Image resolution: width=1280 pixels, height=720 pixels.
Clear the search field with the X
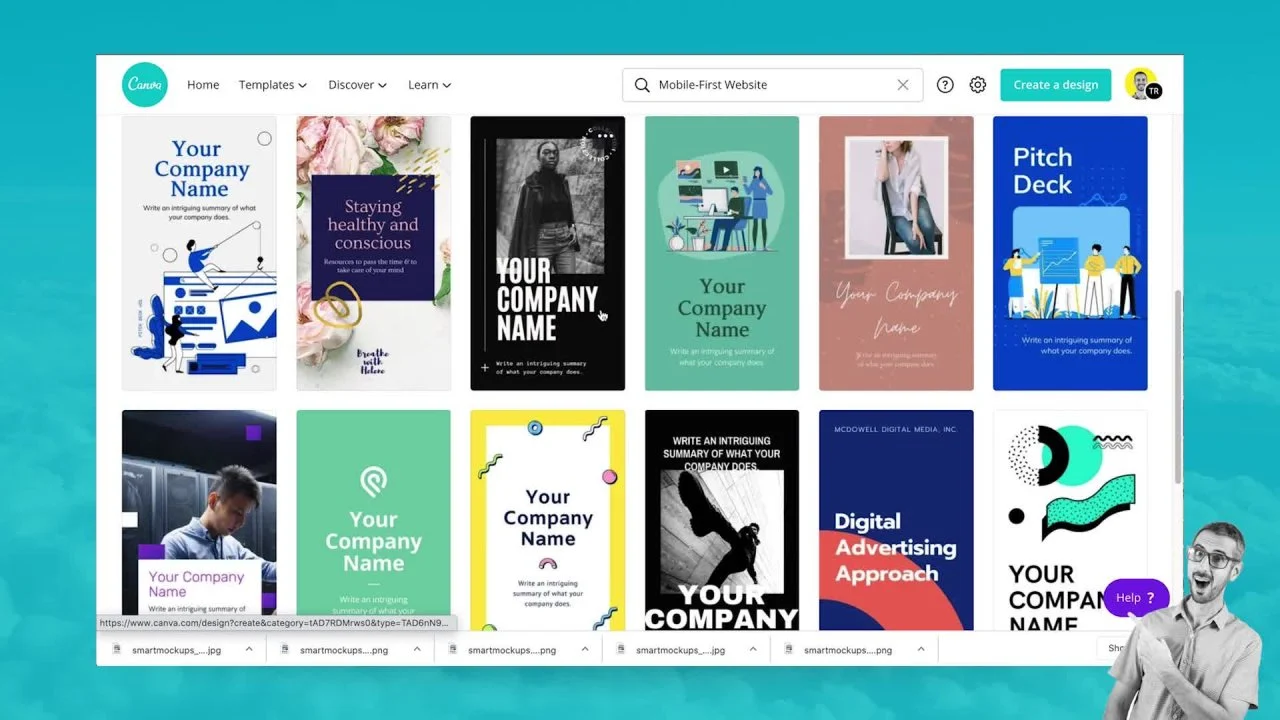pyautogui.click(x=903, y=85)
